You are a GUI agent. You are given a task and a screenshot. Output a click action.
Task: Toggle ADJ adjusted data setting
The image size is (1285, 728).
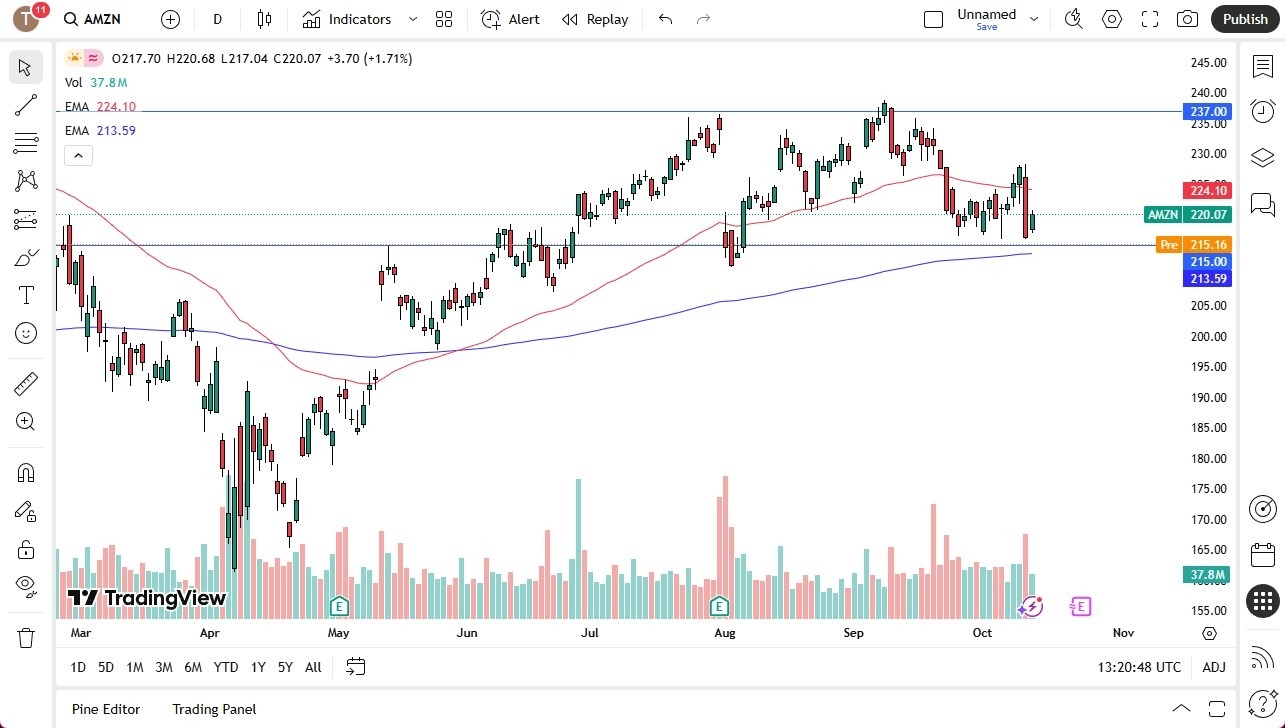[x=1213, y=667]
